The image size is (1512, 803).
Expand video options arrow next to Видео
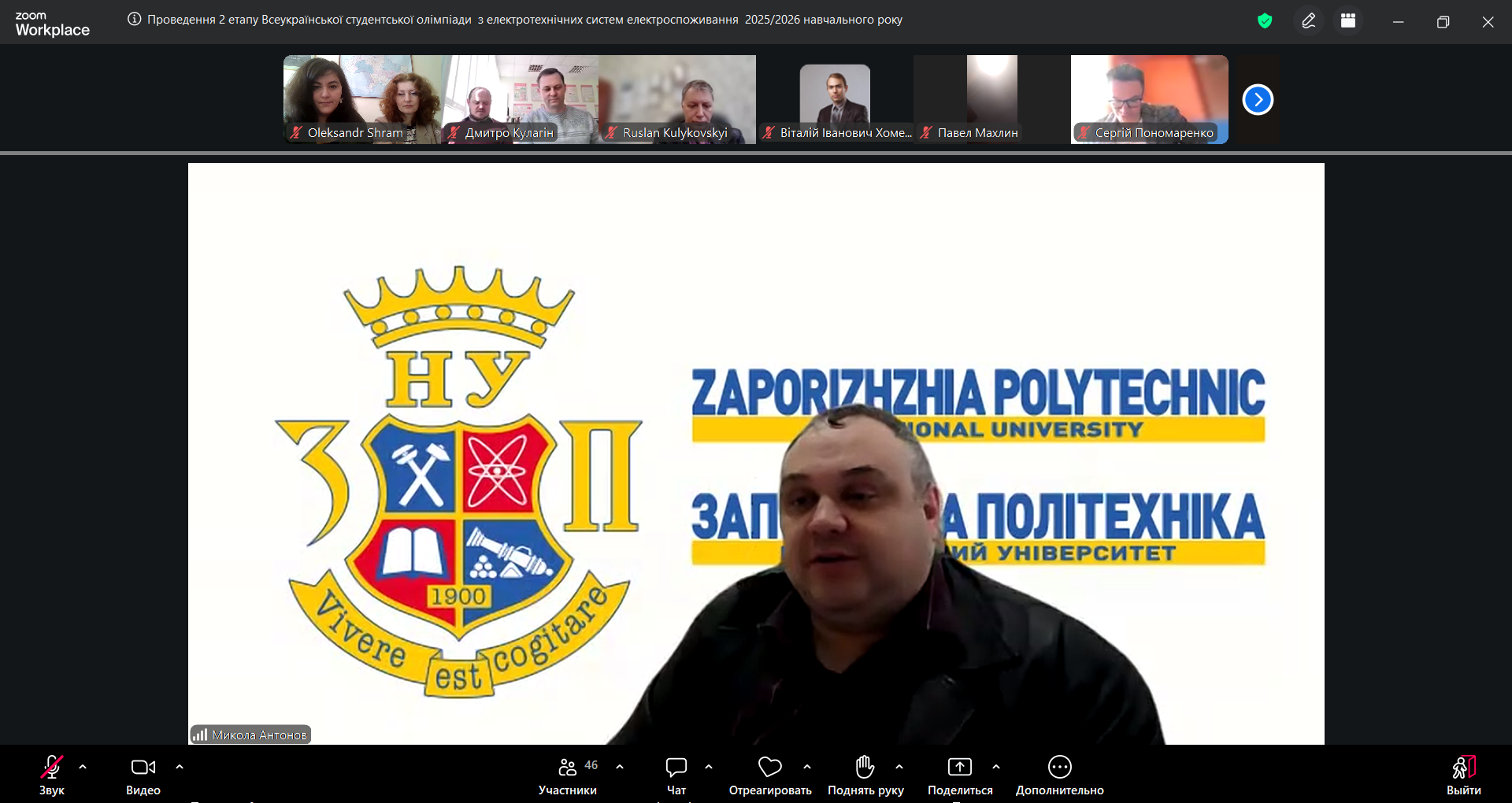(180, 767)
